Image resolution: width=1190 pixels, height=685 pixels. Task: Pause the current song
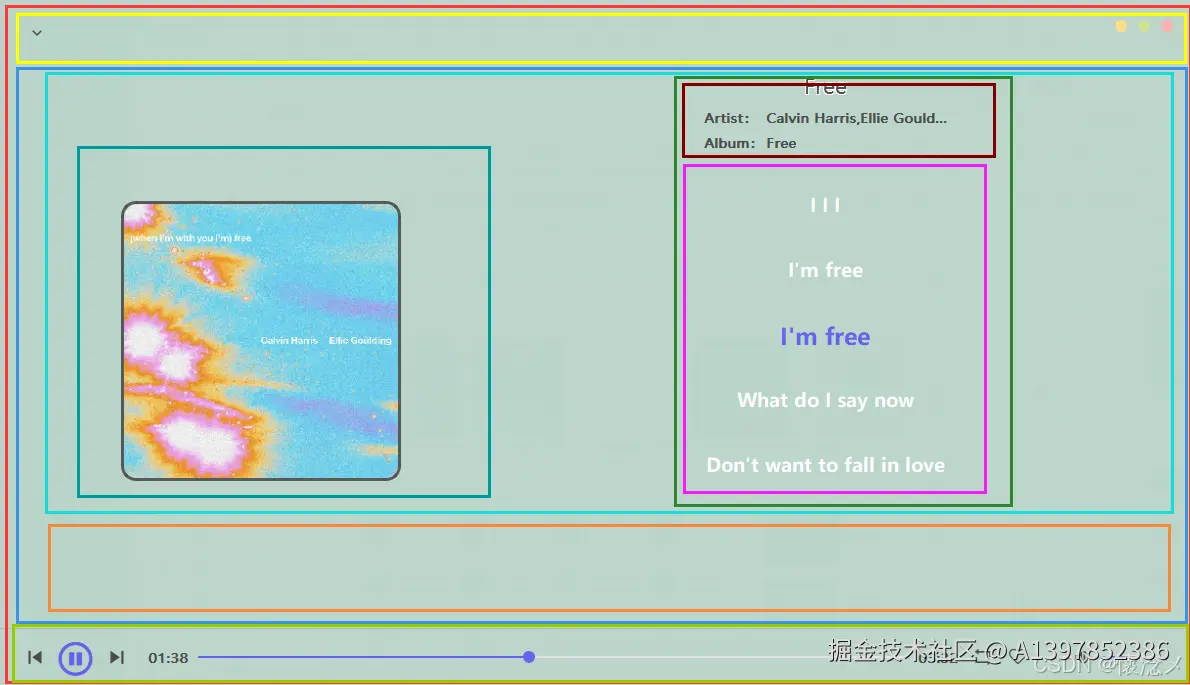[x=75, y=658]
